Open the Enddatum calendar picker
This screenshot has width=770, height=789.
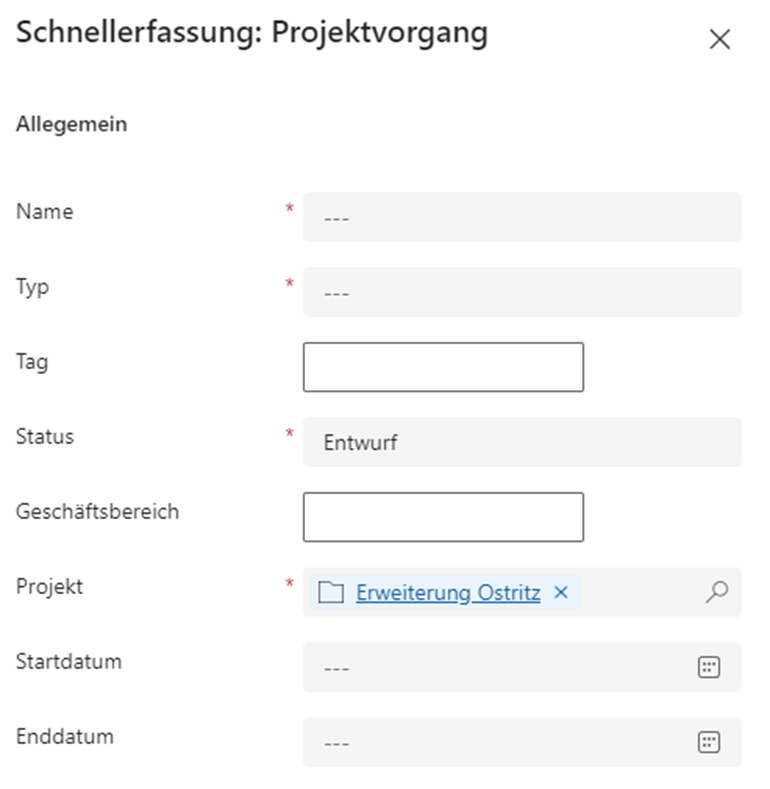(708, 742)
